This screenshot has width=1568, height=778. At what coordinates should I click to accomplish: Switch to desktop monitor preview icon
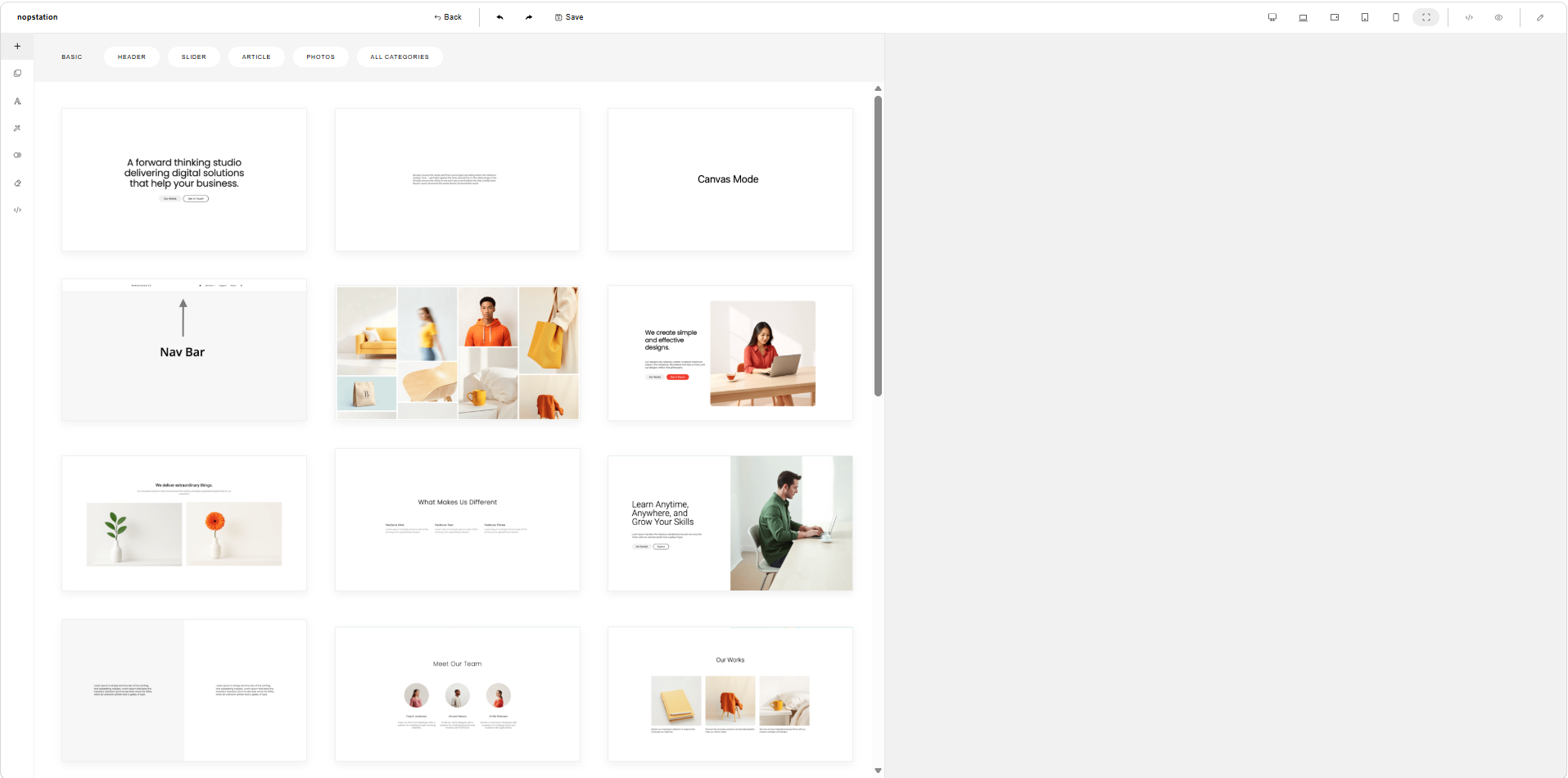tap(1272, 17)
